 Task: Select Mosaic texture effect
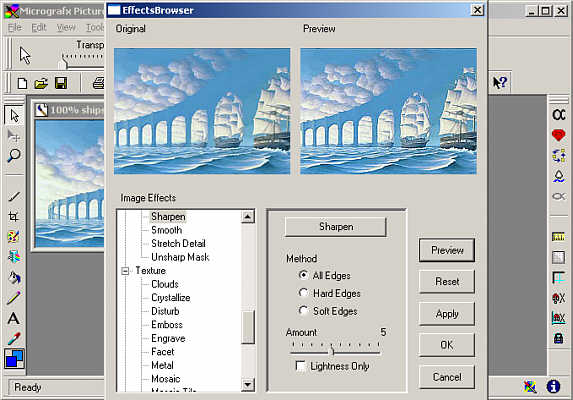click(x=166, y=379)
